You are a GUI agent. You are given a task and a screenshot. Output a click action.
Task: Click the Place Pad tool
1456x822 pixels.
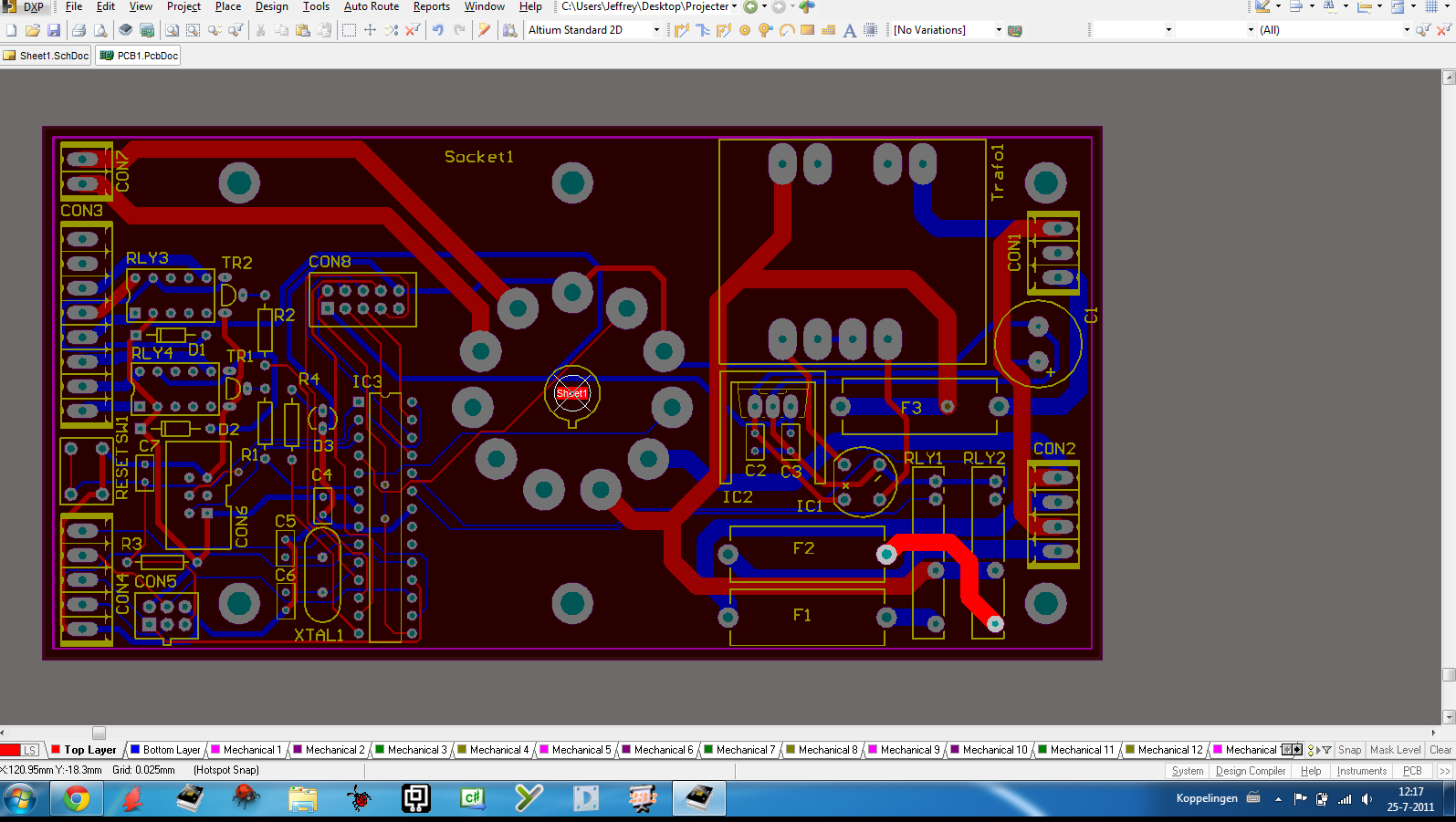(745, 30)
